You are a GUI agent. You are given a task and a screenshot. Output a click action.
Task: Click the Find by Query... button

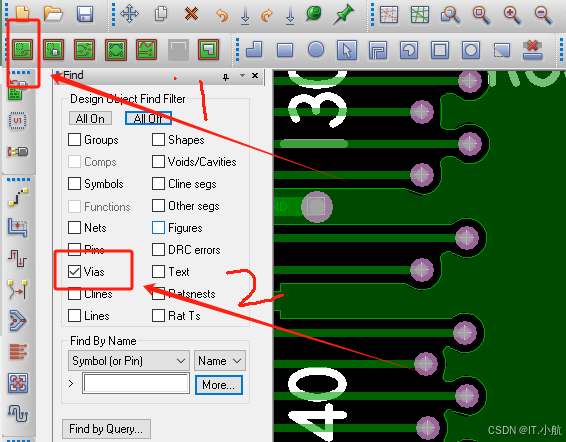pyautogui.click(x=106, y=429)
